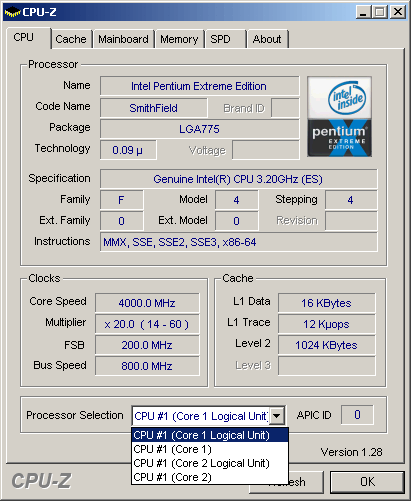The height and width of the screenshot is (501, 411).
Task: Choose CPU #1 (Core 1) list option
Action: (x=210, y=449)
